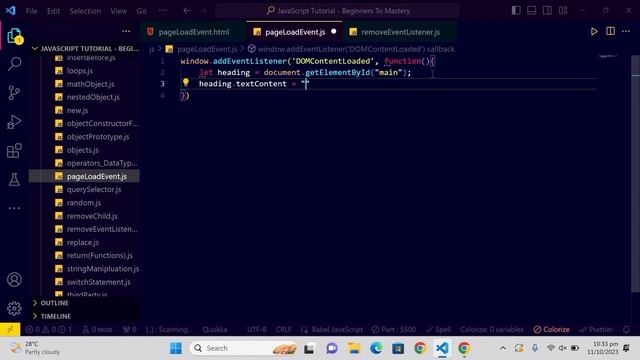Viewport: 640px width, 360px height.
Task: Open the Selection menu
Action: (x=85, y=11)
